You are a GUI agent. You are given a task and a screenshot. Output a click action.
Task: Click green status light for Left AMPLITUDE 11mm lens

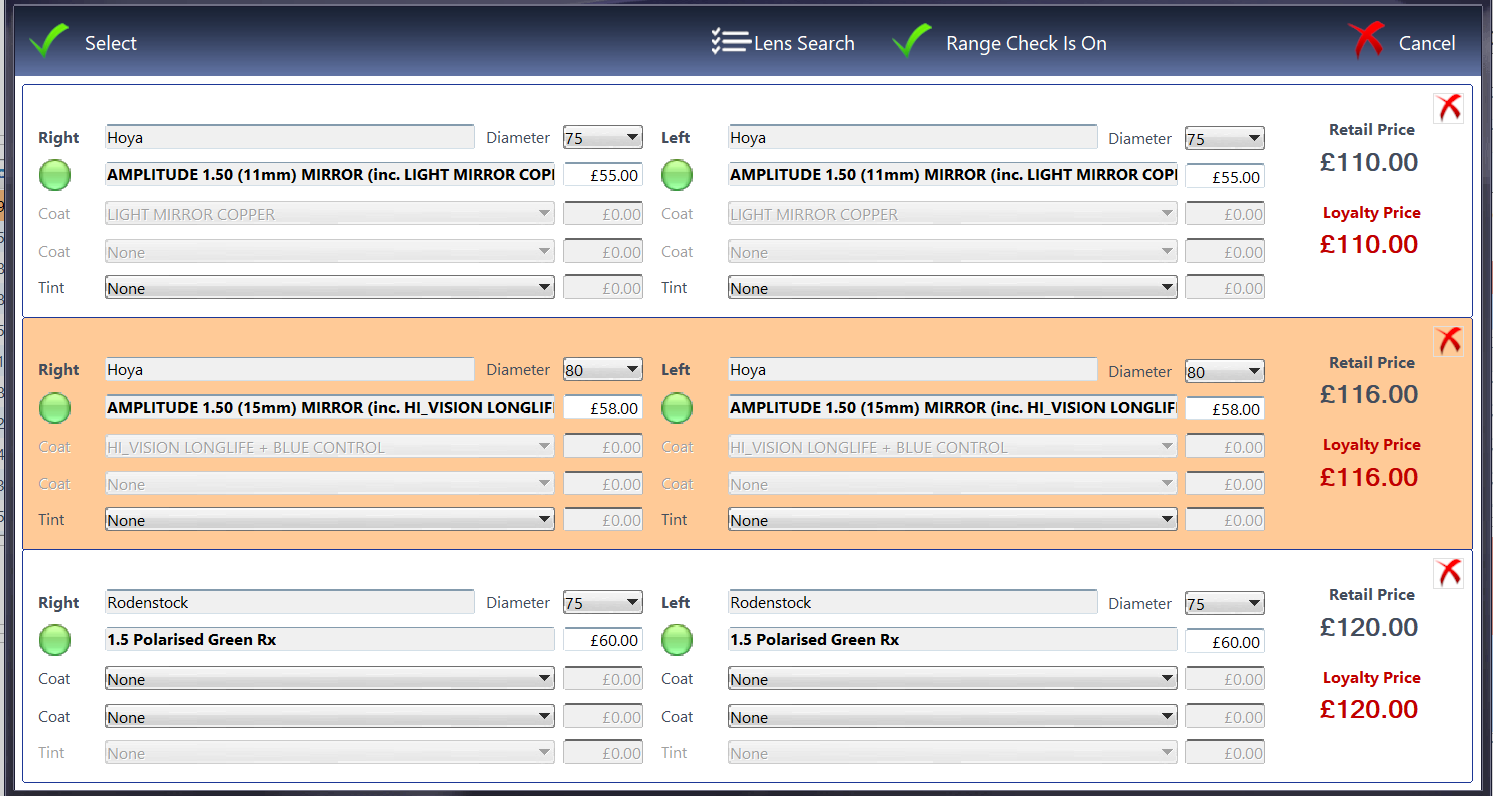[x=677, y=175]
